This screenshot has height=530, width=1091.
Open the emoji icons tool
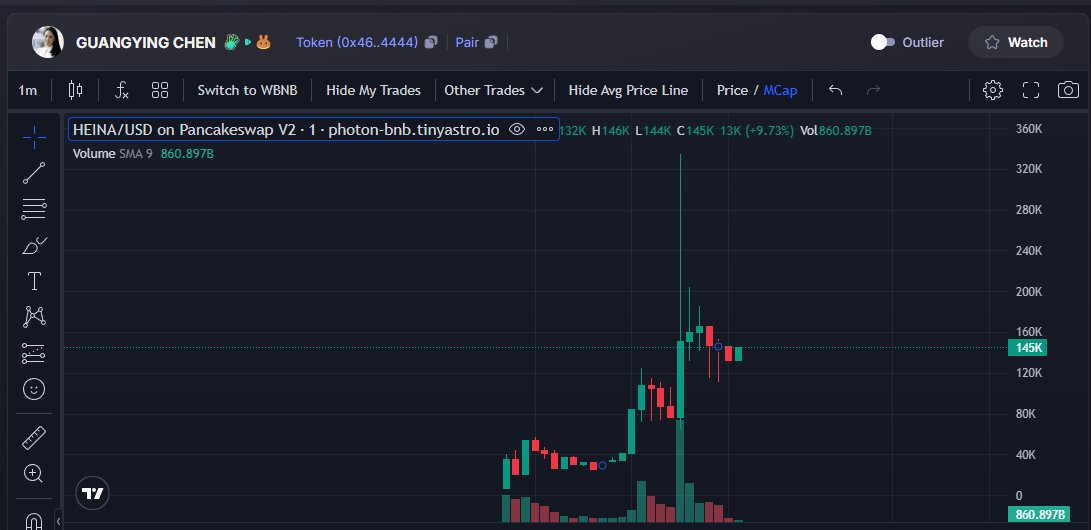34,390
